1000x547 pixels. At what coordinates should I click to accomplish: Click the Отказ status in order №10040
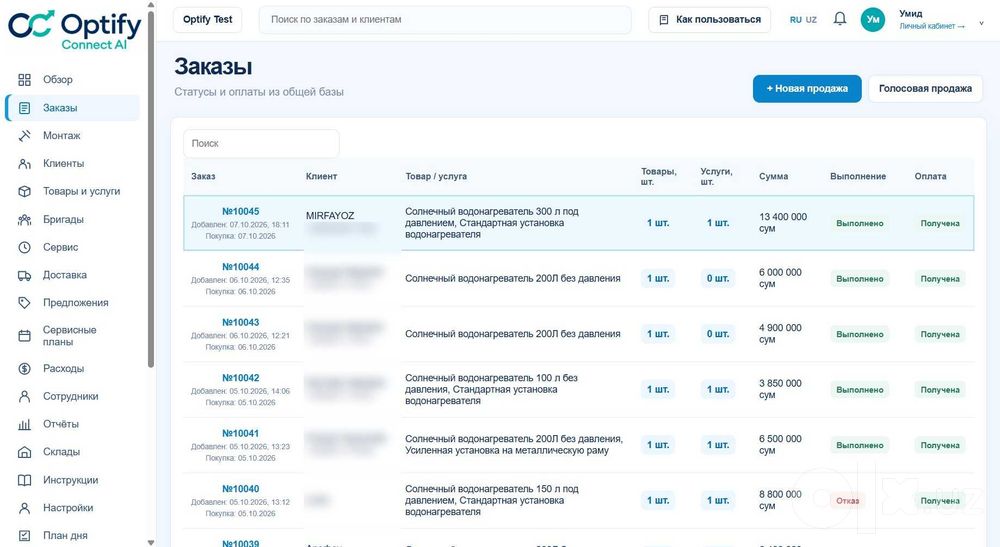848,500
